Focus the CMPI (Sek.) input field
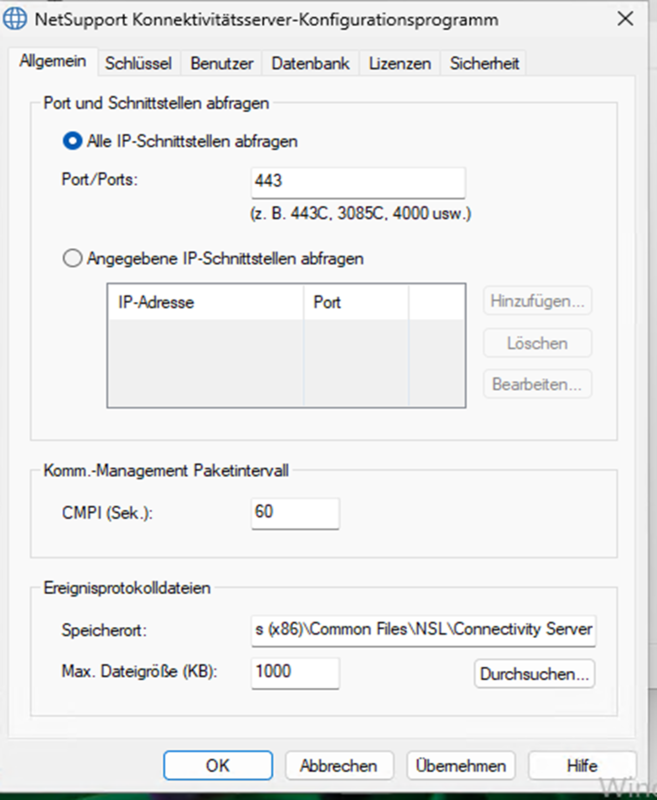This screenshot has height=800, width=657. [295, 513]
